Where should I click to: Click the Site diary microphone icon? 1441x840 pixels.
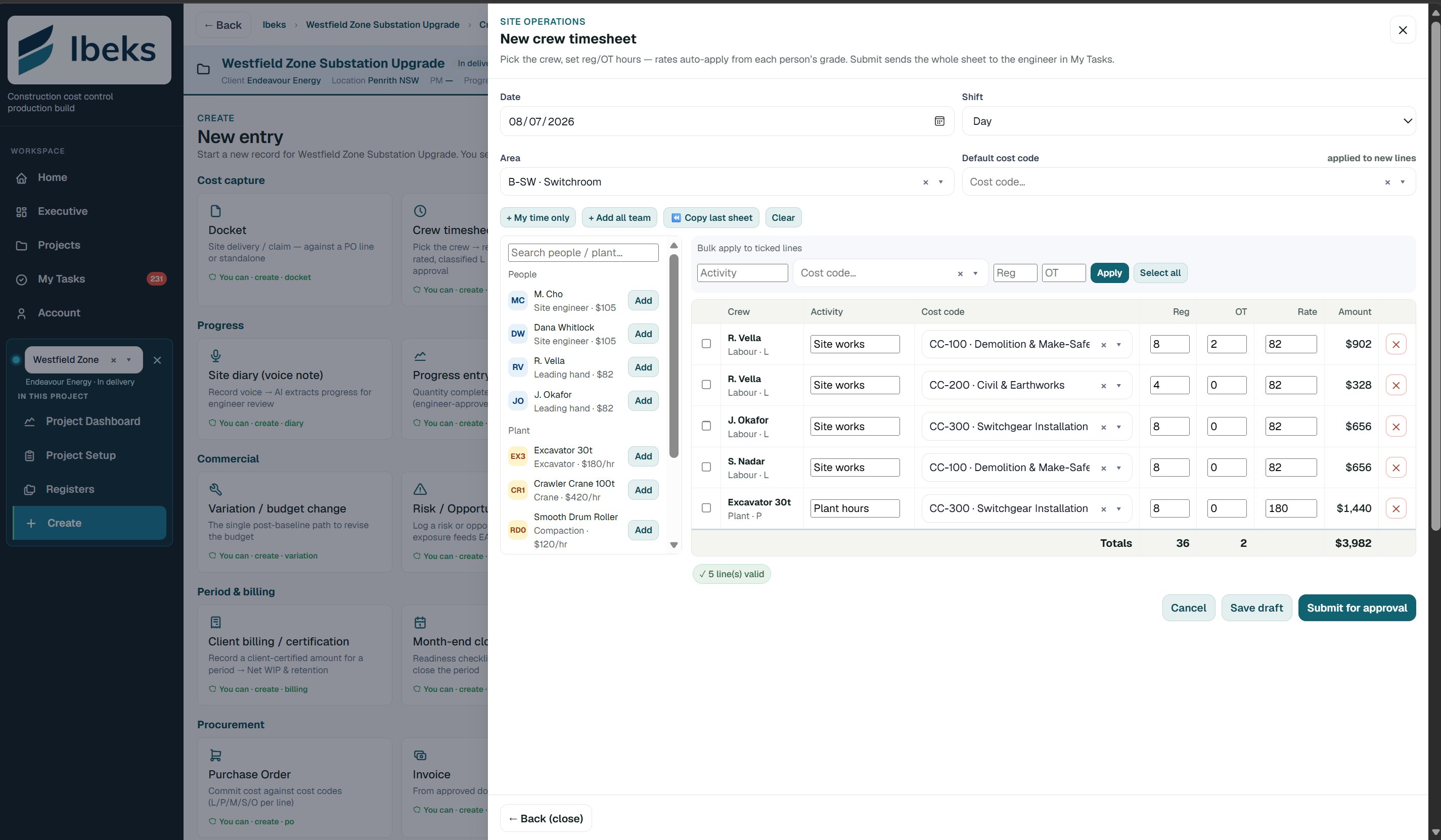215,356
